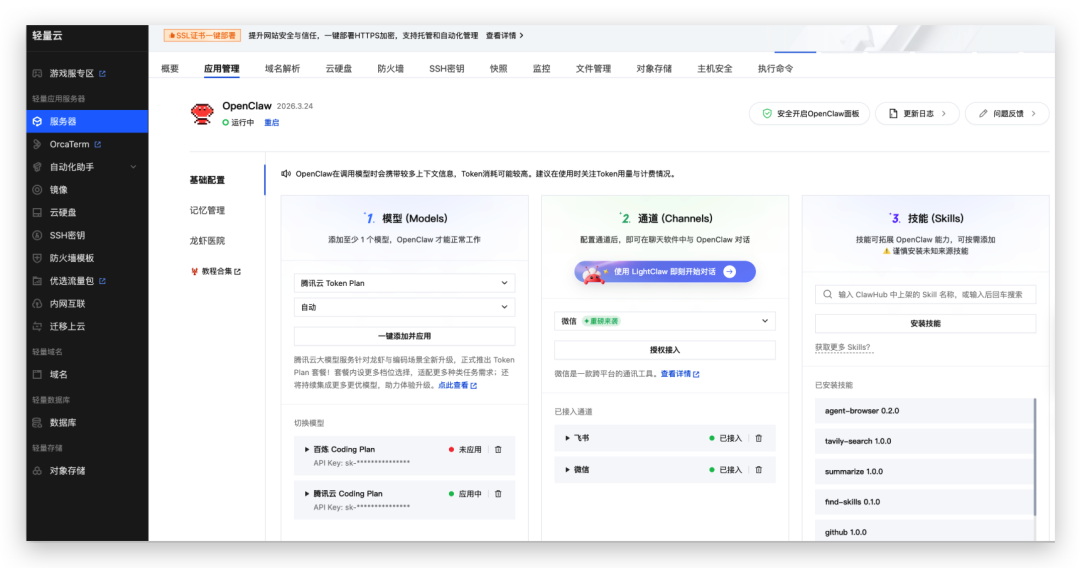This screenshot has width=1080, height=568.
Task: Click the 授权接入 button
Action: [x=665, y=350]
